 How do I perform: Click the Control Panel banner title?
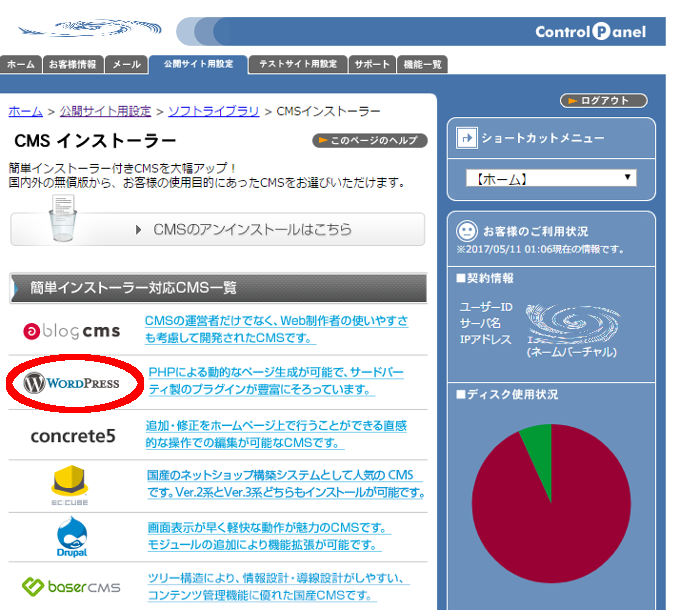click(591, 32)
